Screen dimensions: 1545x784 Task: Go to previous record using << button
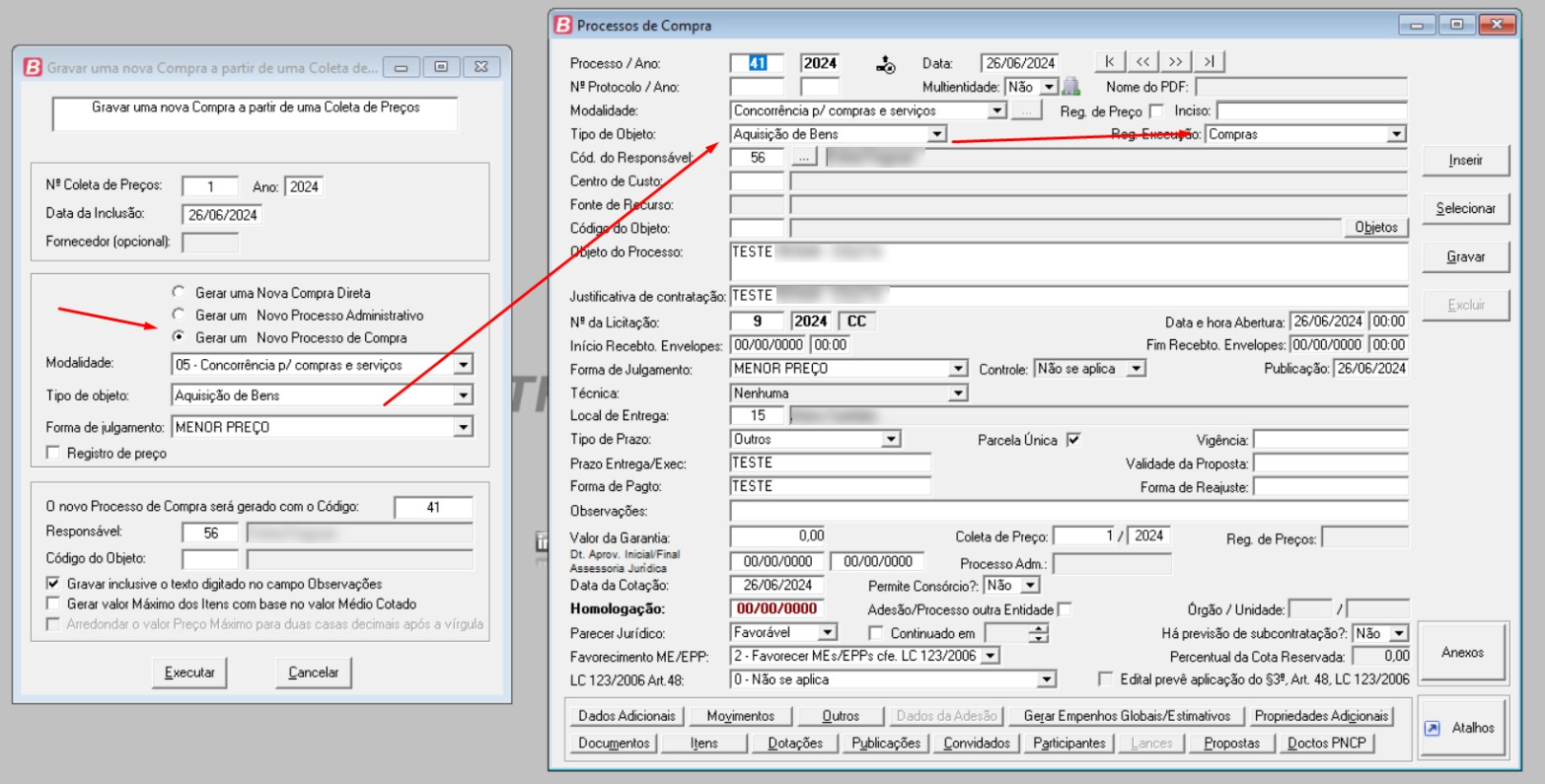click(x=1142, y=62)
